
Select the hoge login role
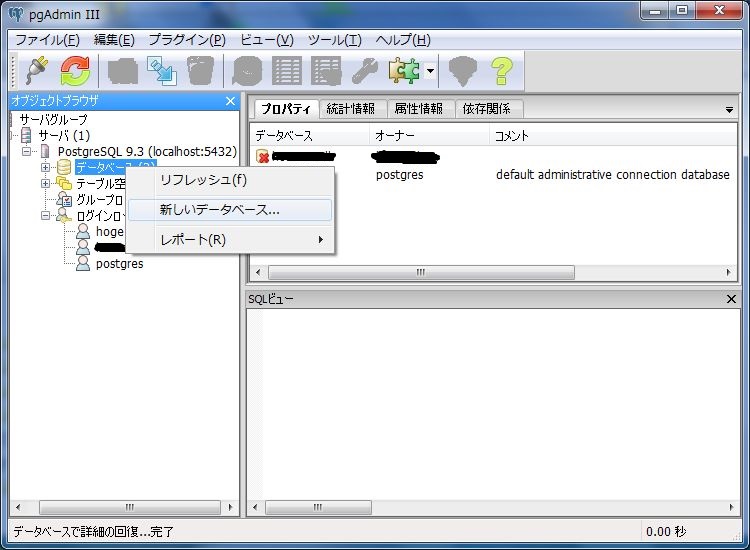pyautogui.click(x=110, y=231)
